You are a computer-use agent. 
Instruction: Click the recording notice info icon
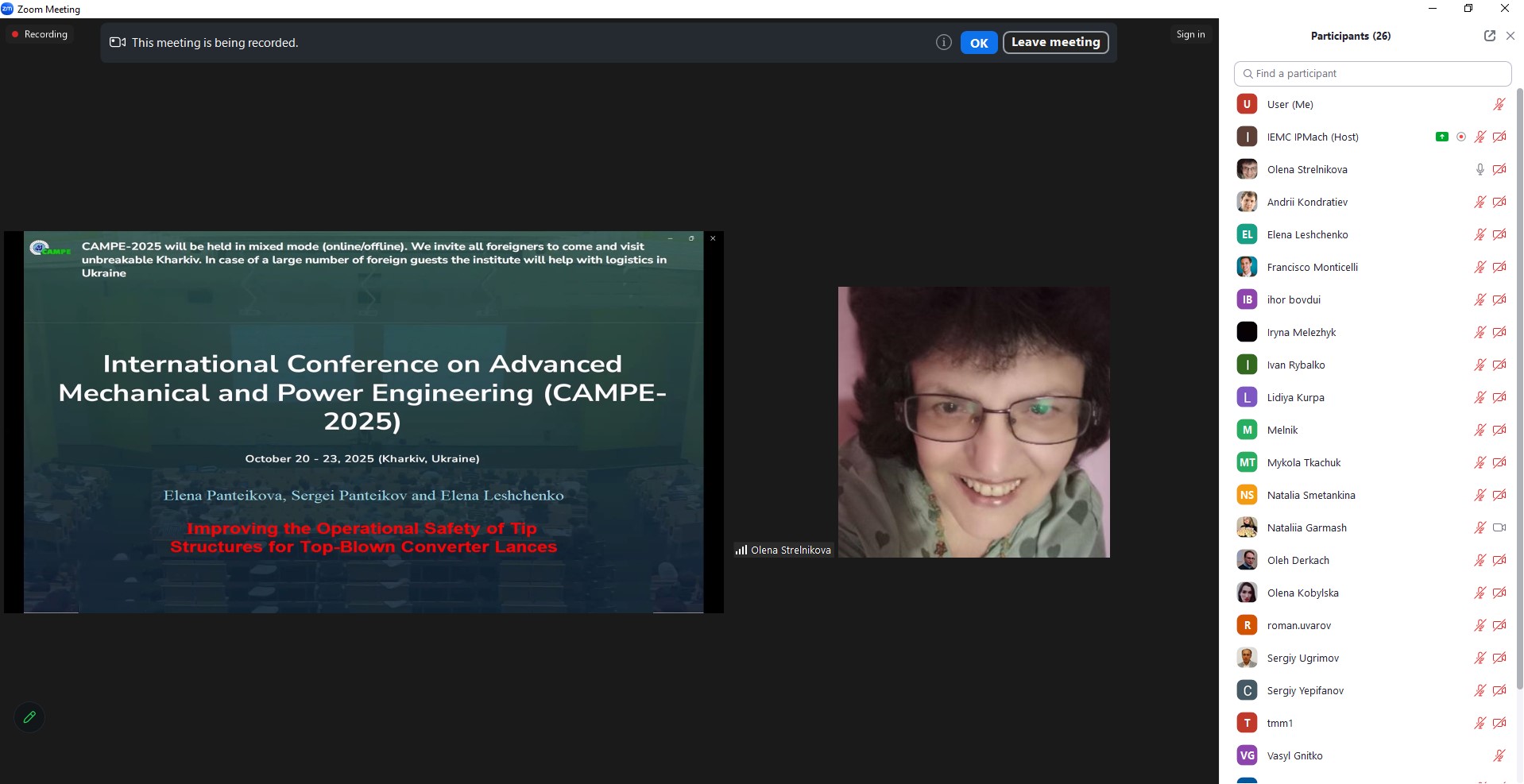point(943,43)
